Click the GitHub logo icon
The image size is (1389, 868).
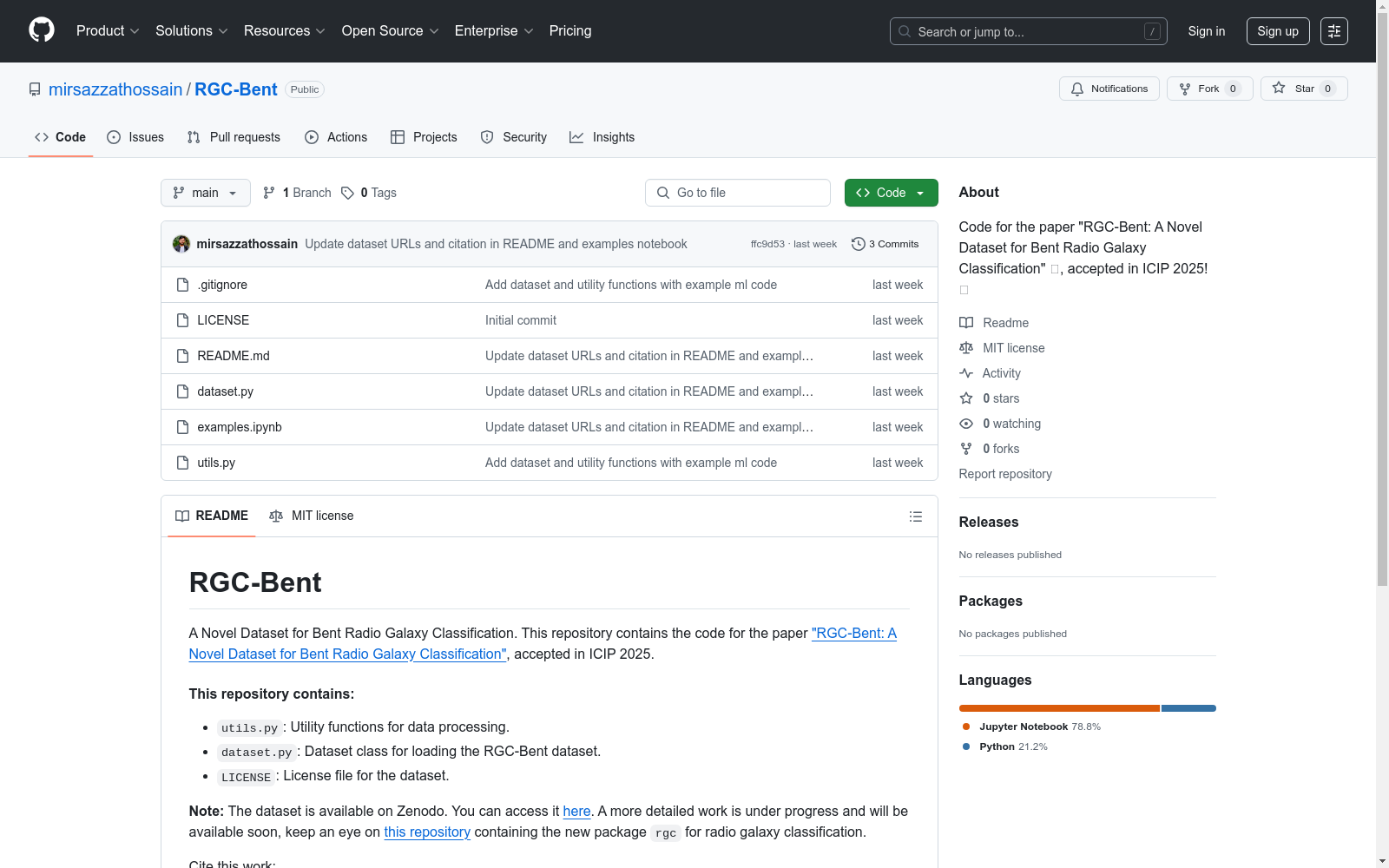pyautogui.click(x=42, y=30)
